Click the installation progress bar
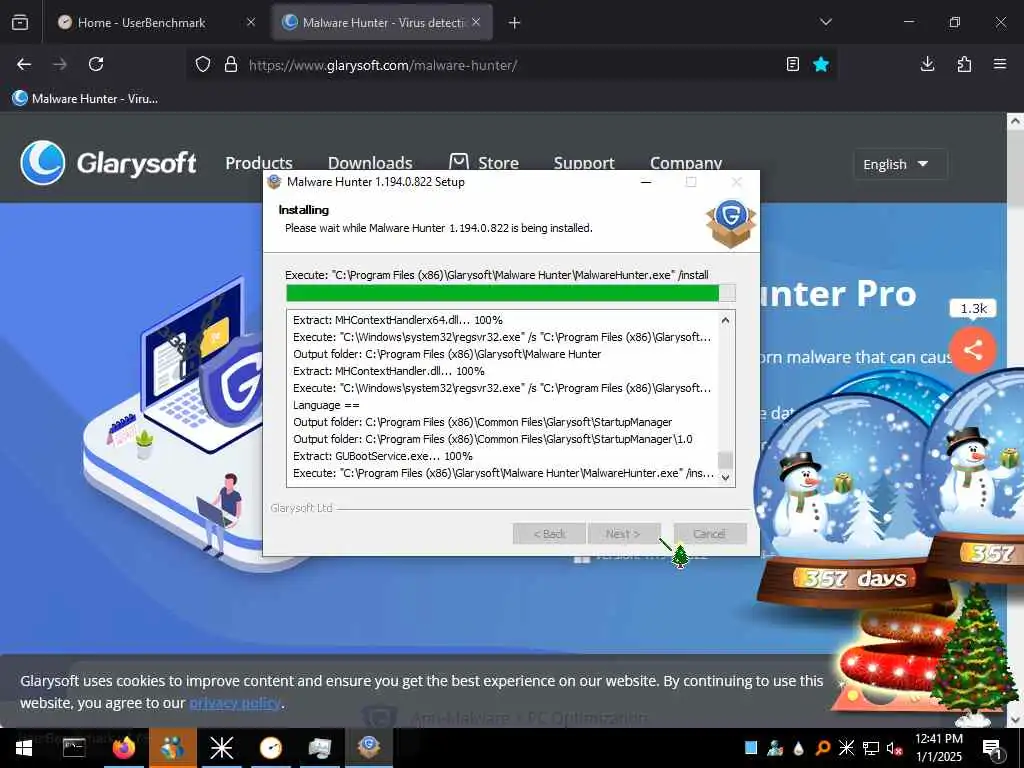This screenshot has width=1024, height=768. tap(510, 293)
